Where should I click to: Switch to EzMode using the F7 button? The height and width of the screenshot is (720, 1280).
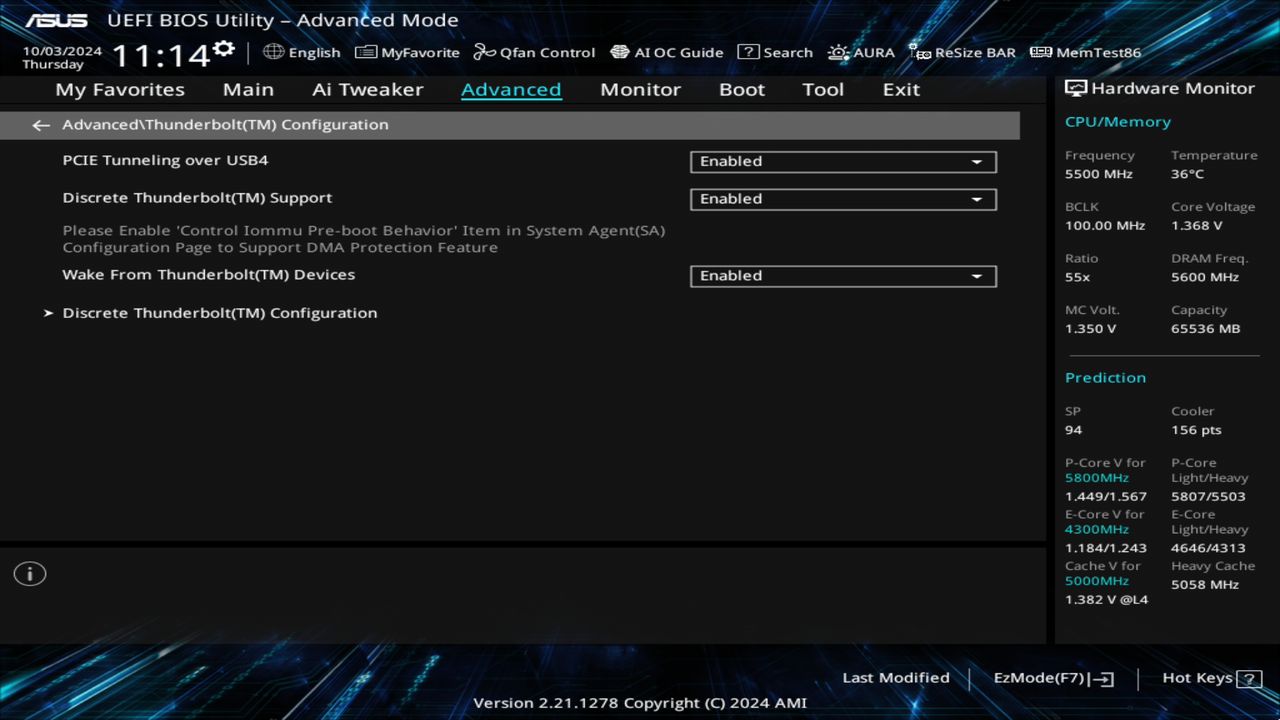click(1052, 677)
